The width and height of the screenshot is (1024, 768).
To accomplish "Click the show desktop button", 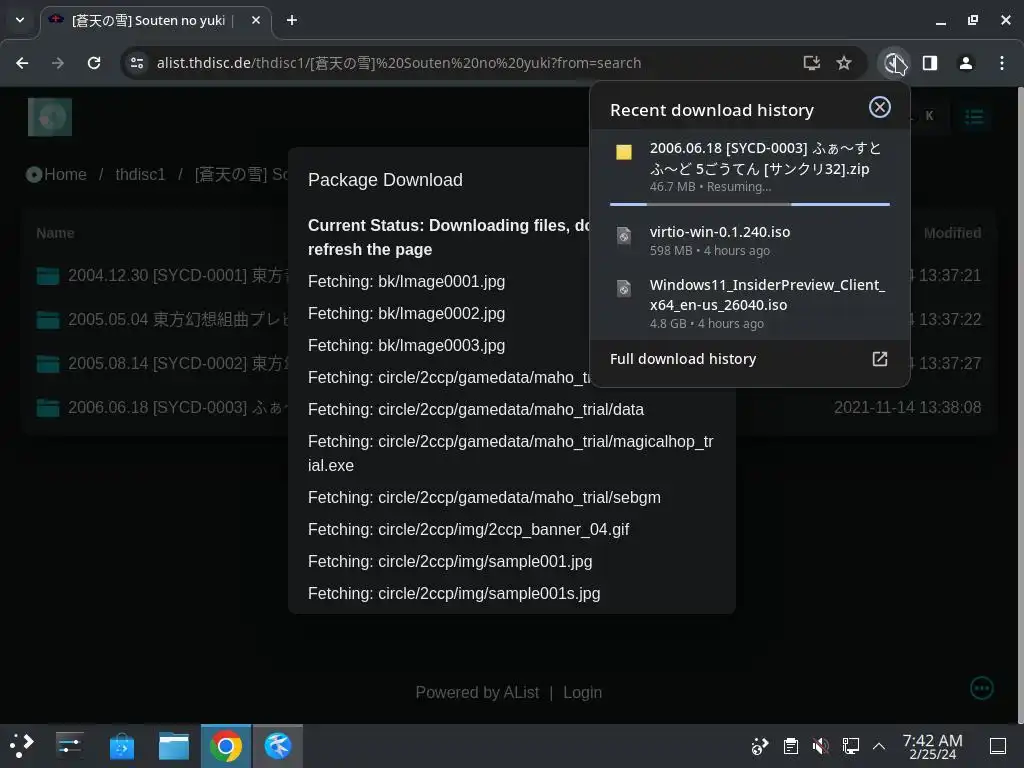I will 997,746.
